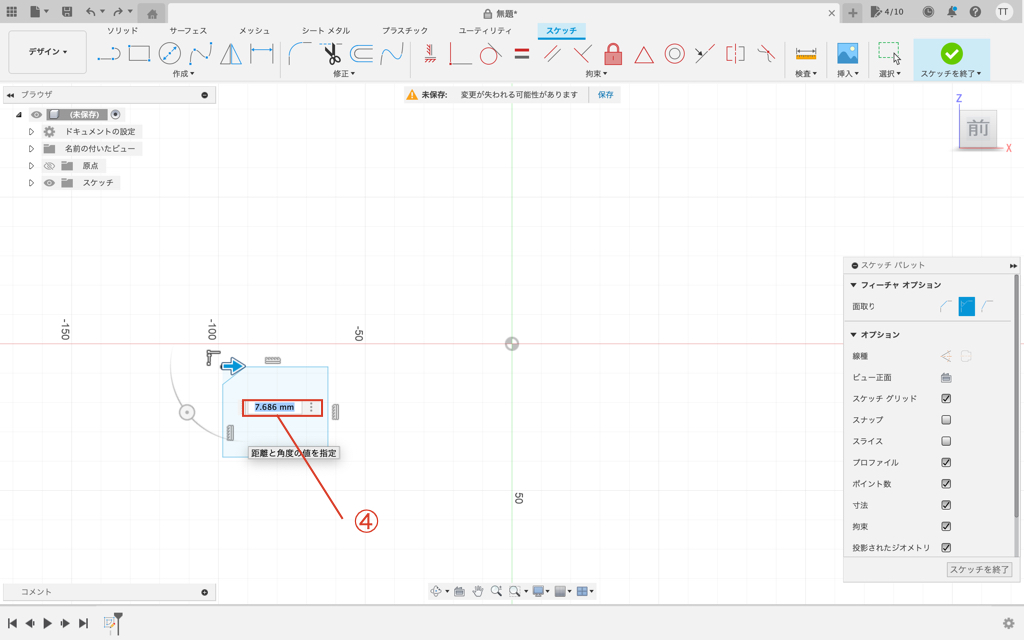
Task: Apply the Parallel constraint
Action: click(552, 54)
